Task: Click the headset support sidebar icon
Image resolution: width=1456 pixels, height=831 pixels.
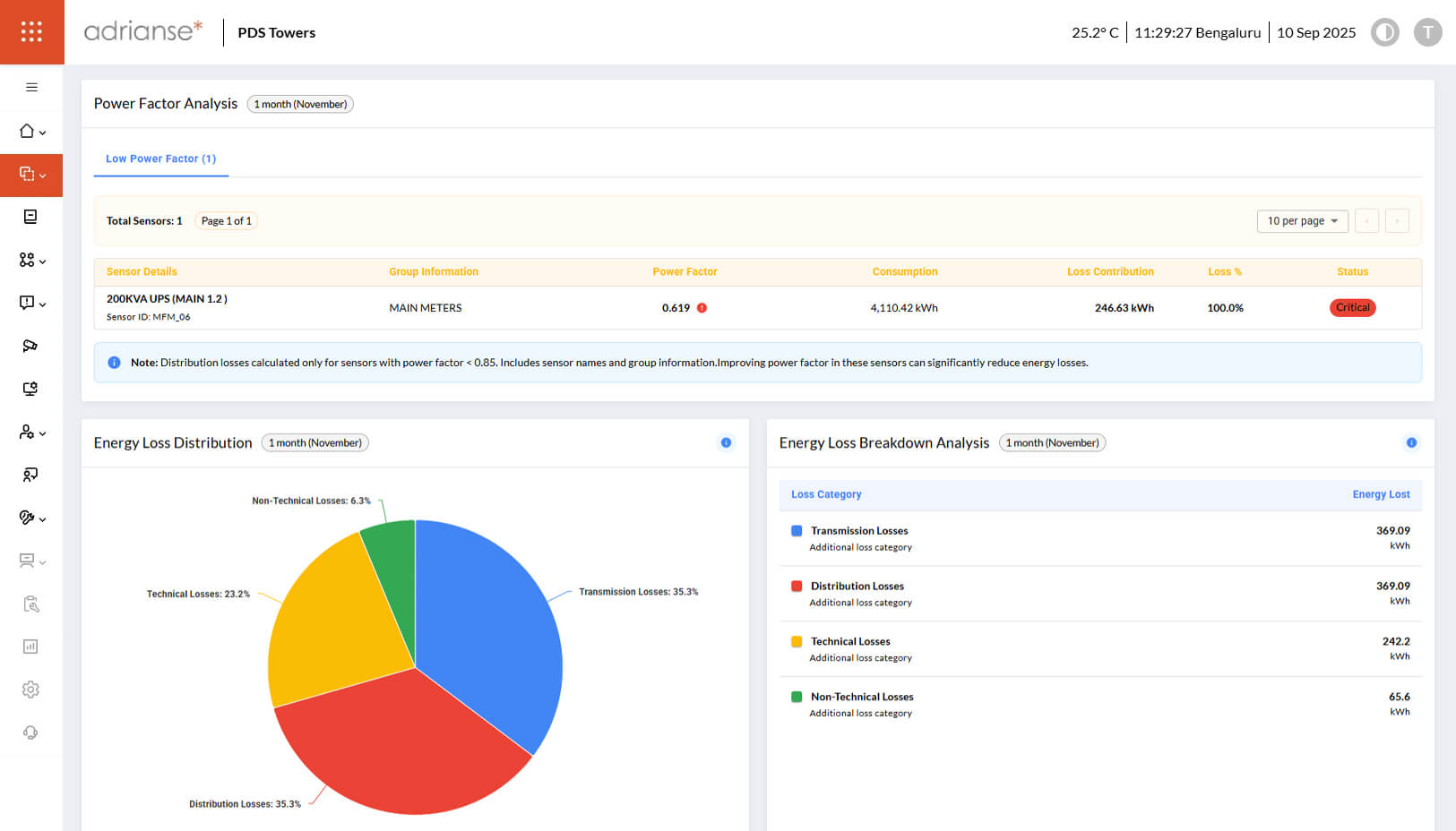Action: (30, 732)
